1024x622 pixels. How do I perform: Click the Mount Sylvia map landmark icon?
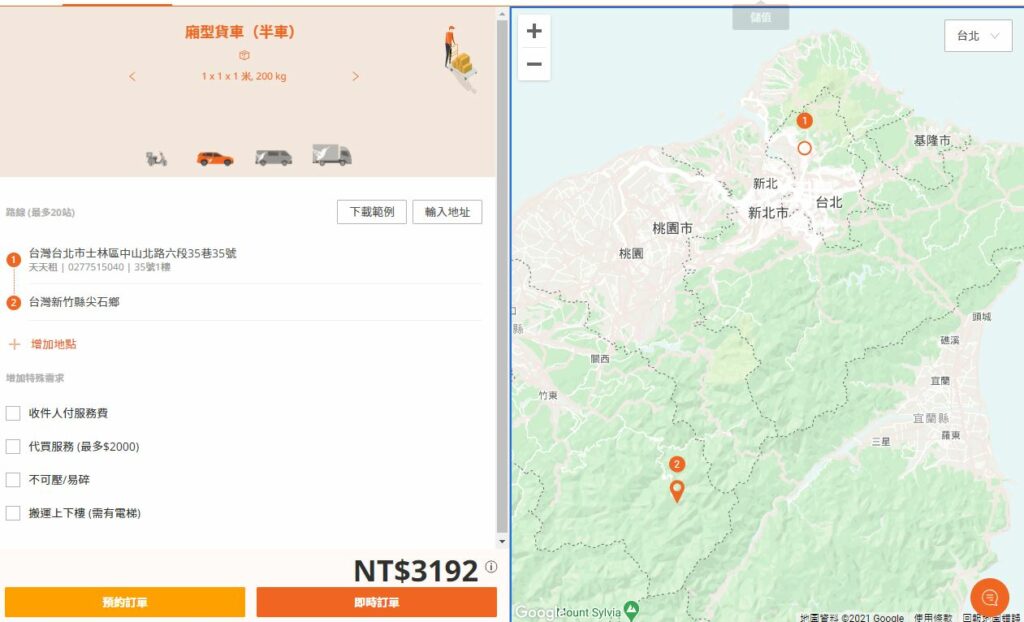[x=631, y=610]
